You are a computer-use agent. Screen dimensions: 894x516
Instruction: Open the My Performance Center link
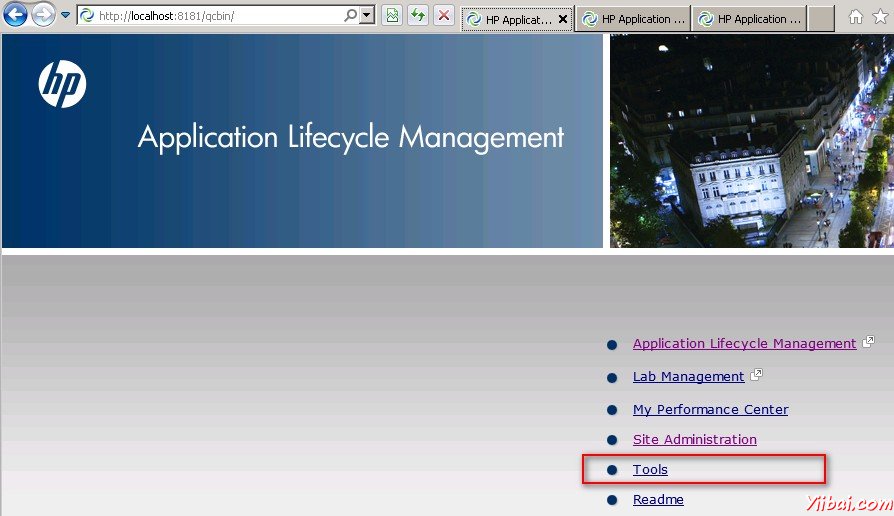pos(710,410)
